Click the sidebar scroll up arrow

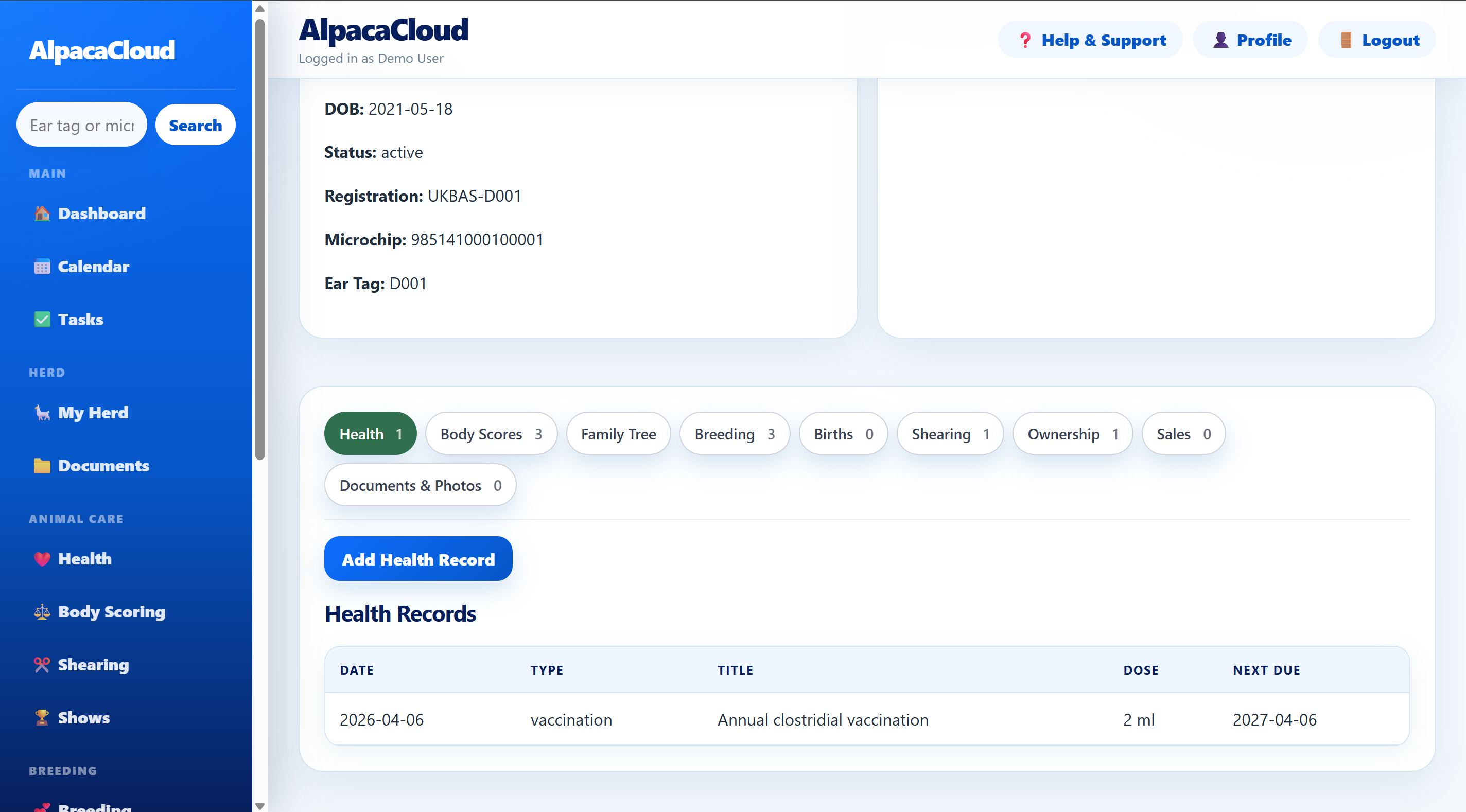[259, 8]
